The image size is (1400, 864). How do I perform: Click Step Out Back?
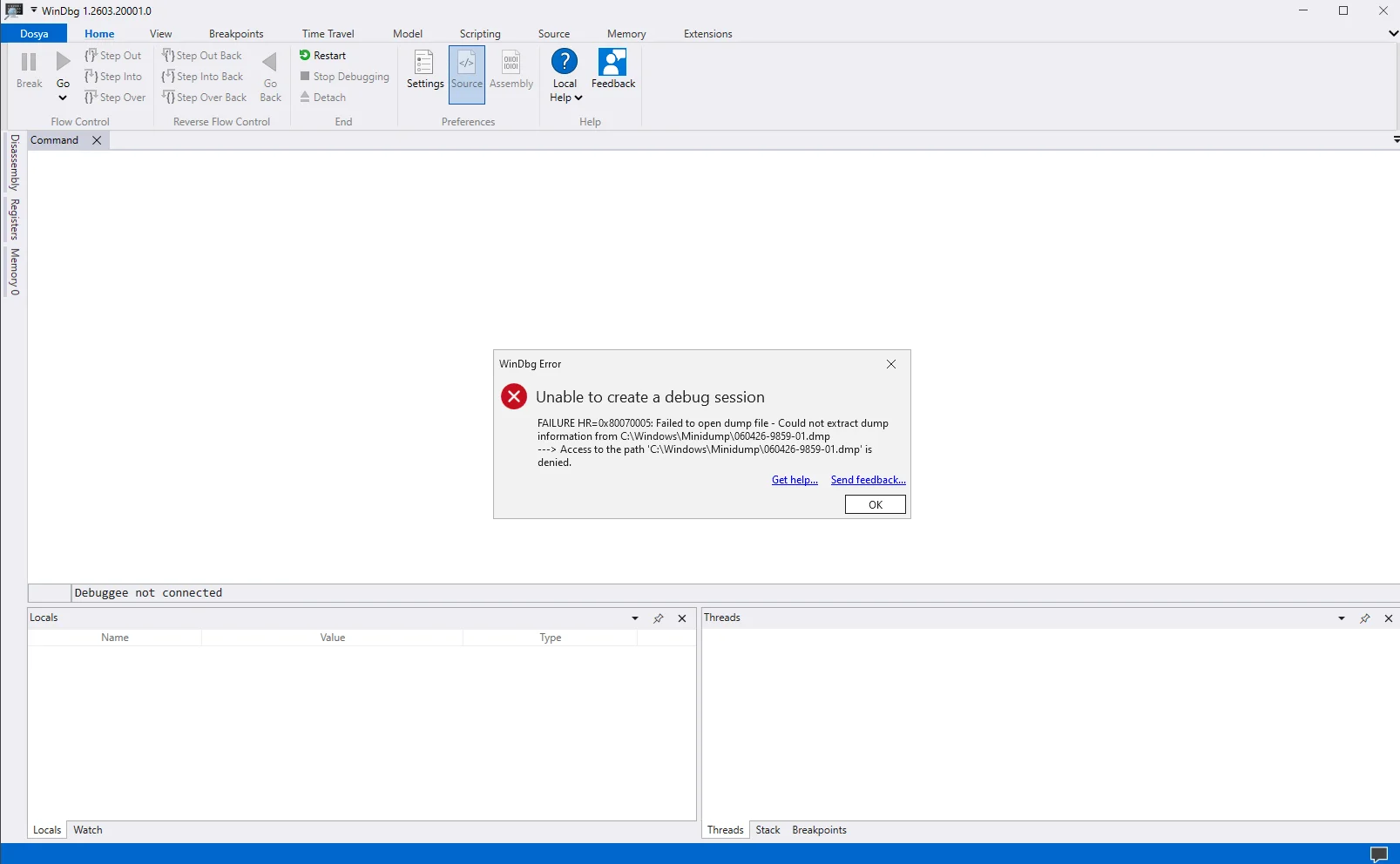pos(202,56)
